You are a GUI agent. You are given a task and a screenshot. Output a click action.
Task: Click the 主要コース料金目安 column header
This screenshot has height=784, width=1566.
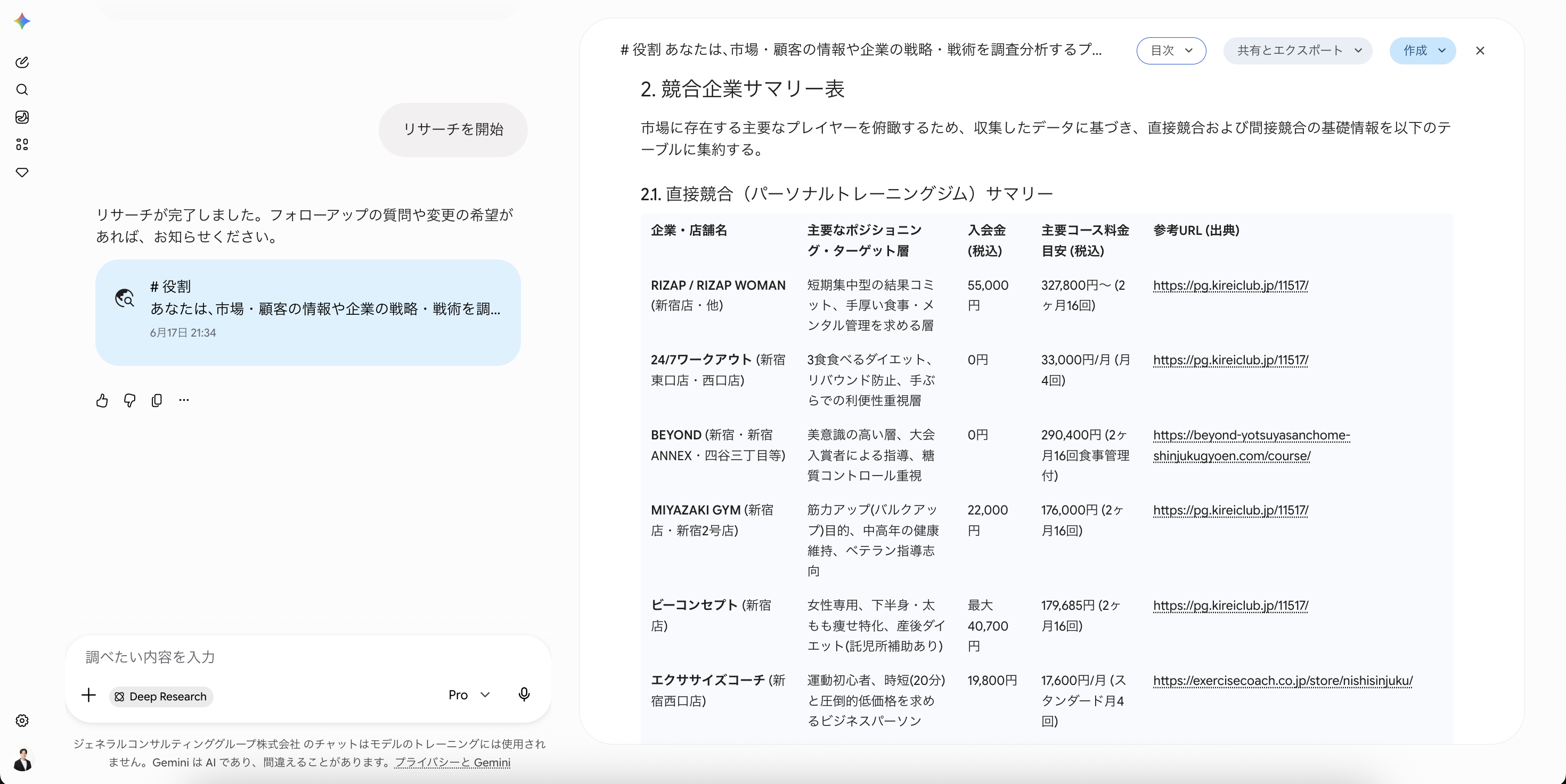click(1085, 241)
